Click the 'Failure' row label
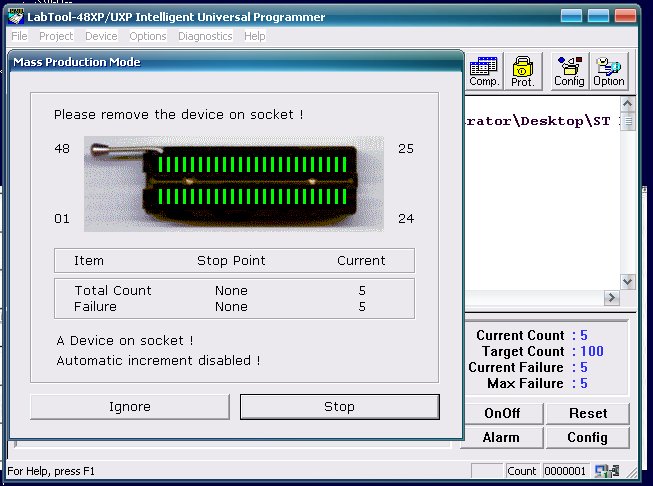The image size is (653, 486). (95, 307)
